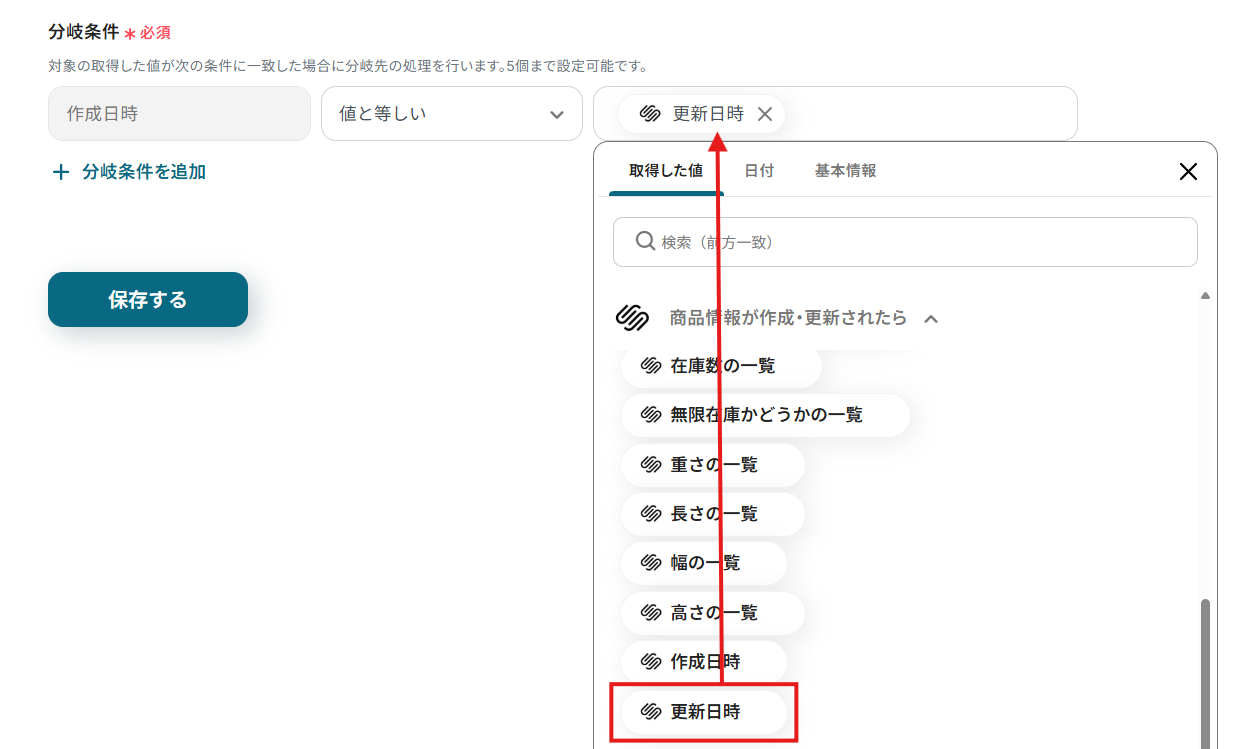Open the 値と等しい condition dropdown
Image resolution: width=1235 pixels, height=749 pixels.
(x=452, y=113)
